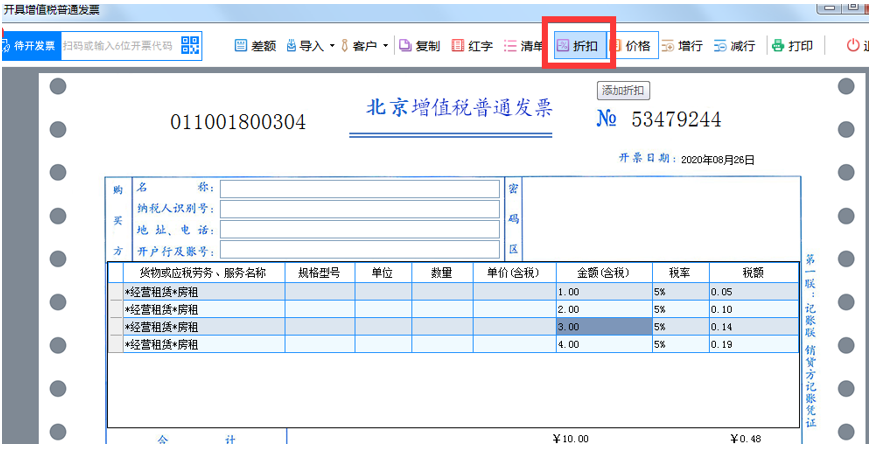Click invoice code 011001800304
874x464 pixels.
coord(238,122)
